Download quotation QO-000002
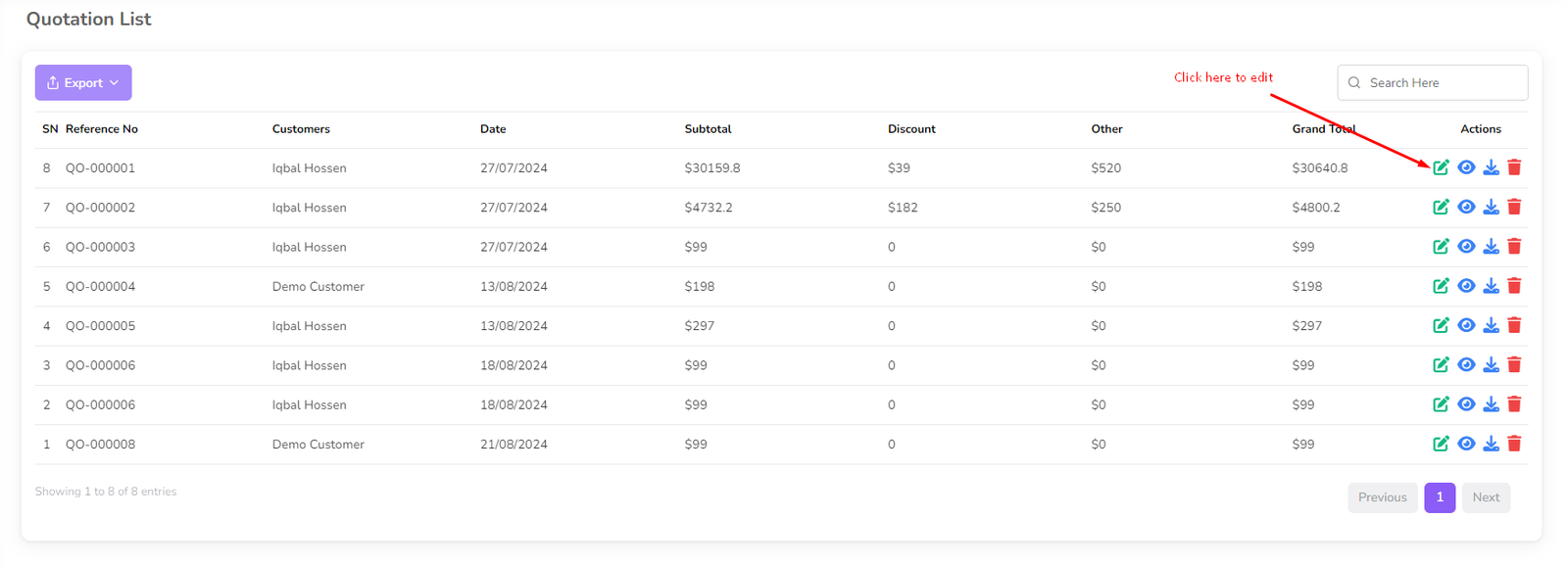The width and height of the screenshot is (1568, 567). [1491, 207]
